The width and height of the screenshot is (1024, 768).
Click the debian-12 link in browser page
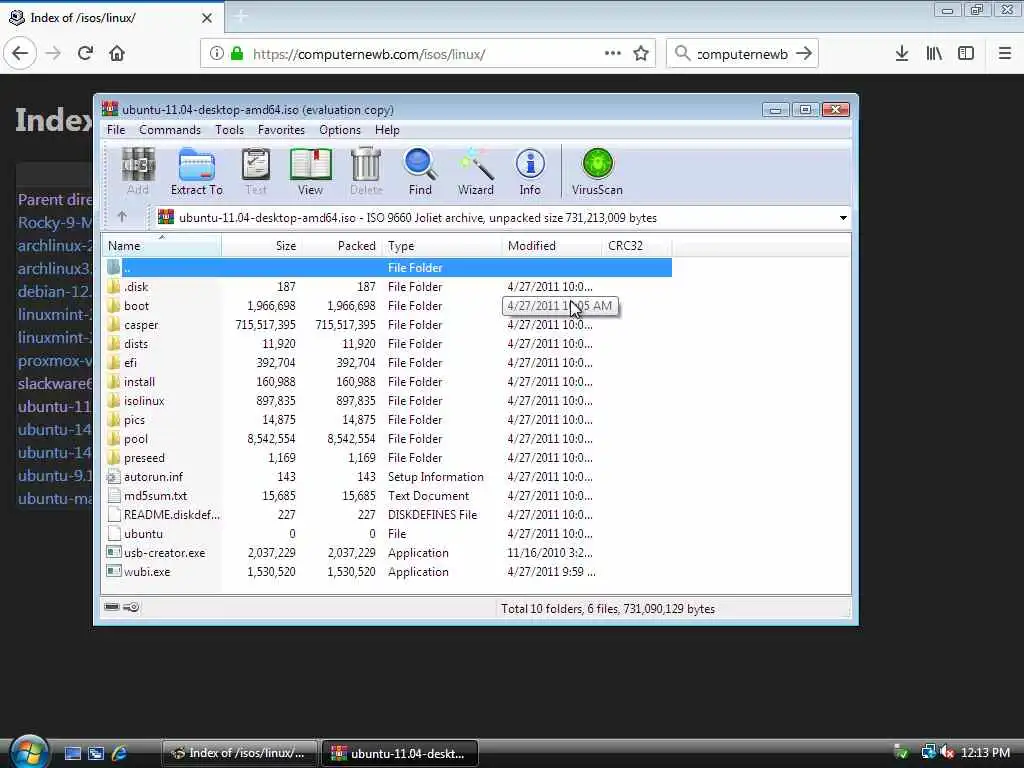[55, 292]
